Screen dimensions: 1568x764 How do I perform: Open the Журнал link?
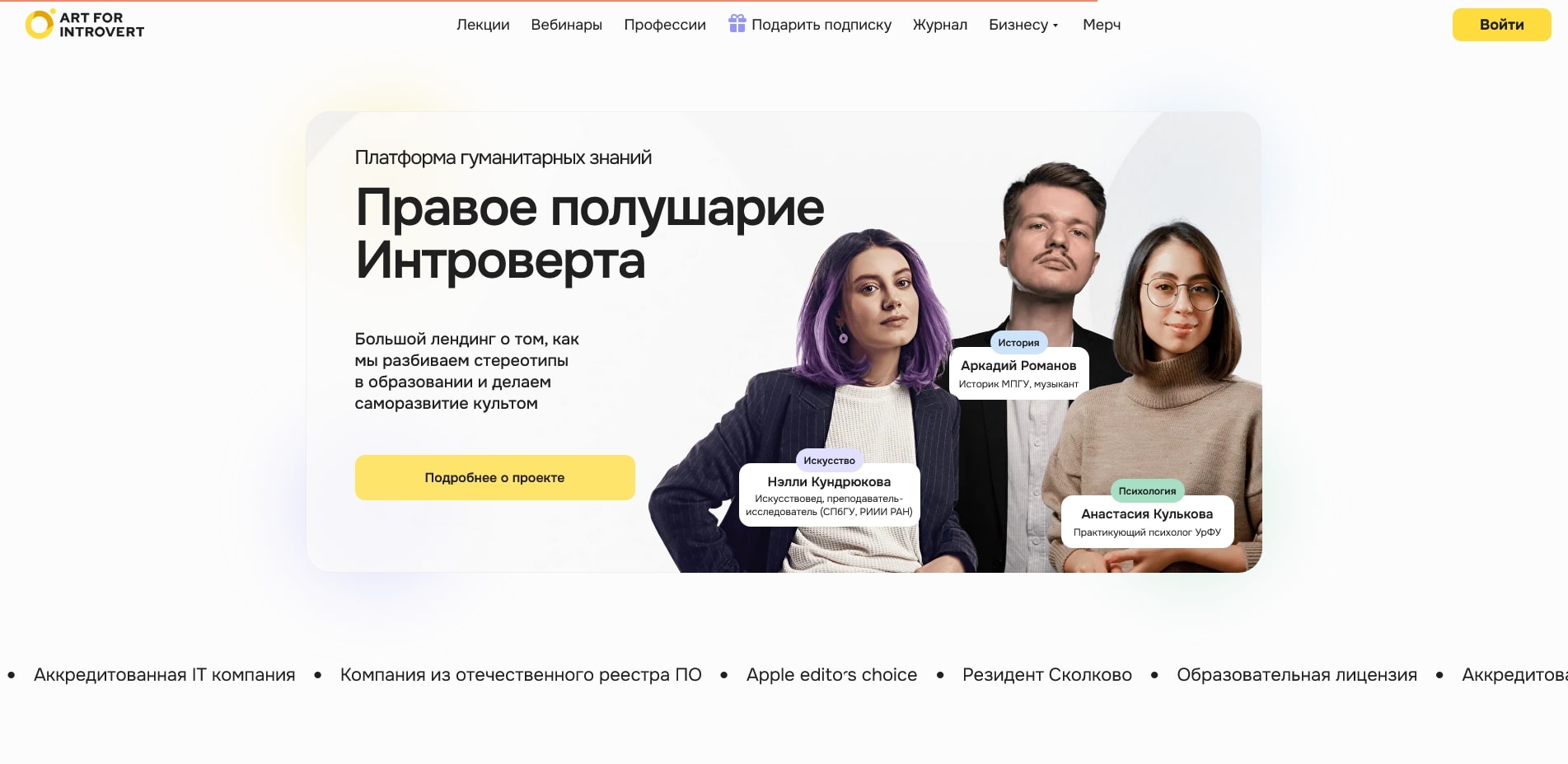(x=939, y=25)
